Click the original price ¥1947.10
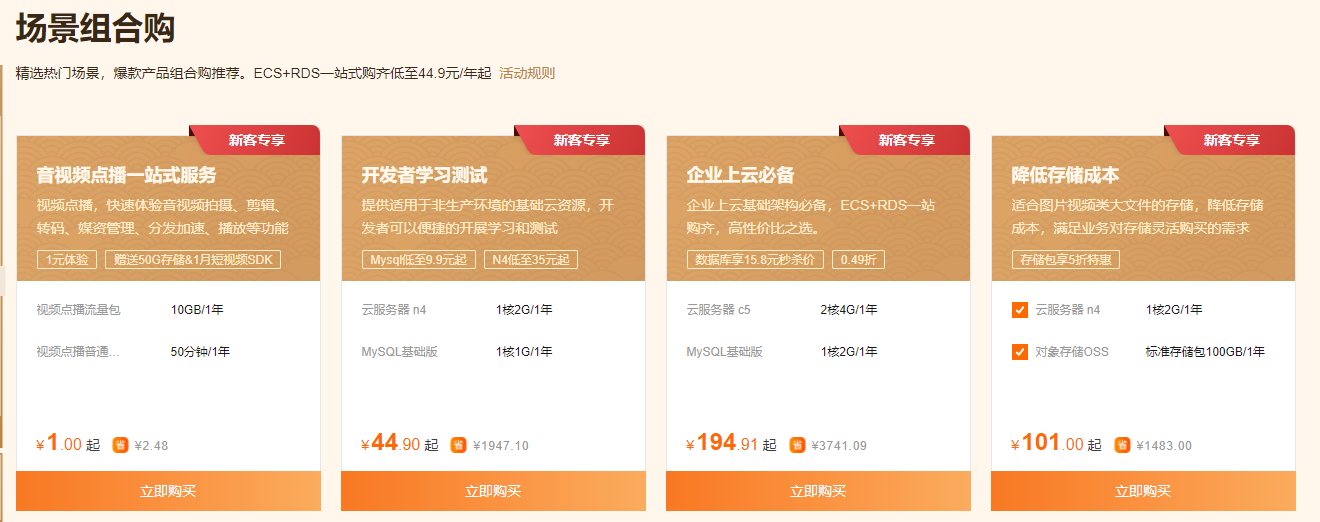 click(x=501, y=446)
